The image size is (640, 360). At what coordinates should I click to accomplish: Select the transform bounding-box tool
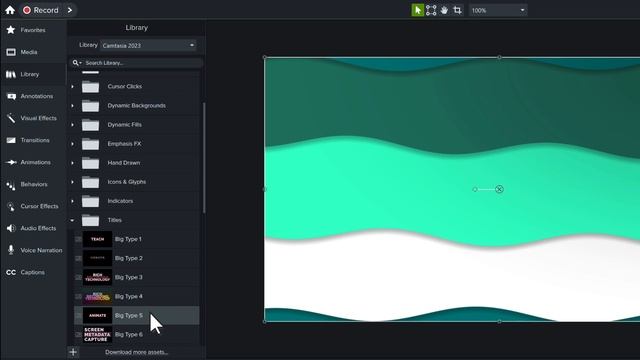tap(431, 10)
